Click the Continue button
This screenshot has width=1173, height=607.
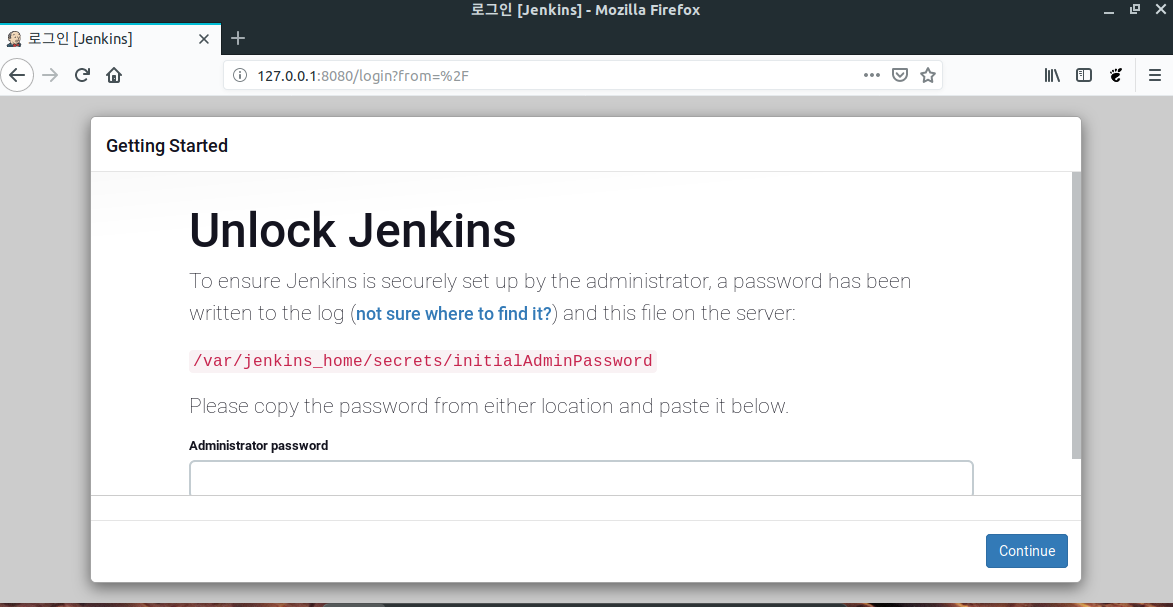[x=1026, y=551]
